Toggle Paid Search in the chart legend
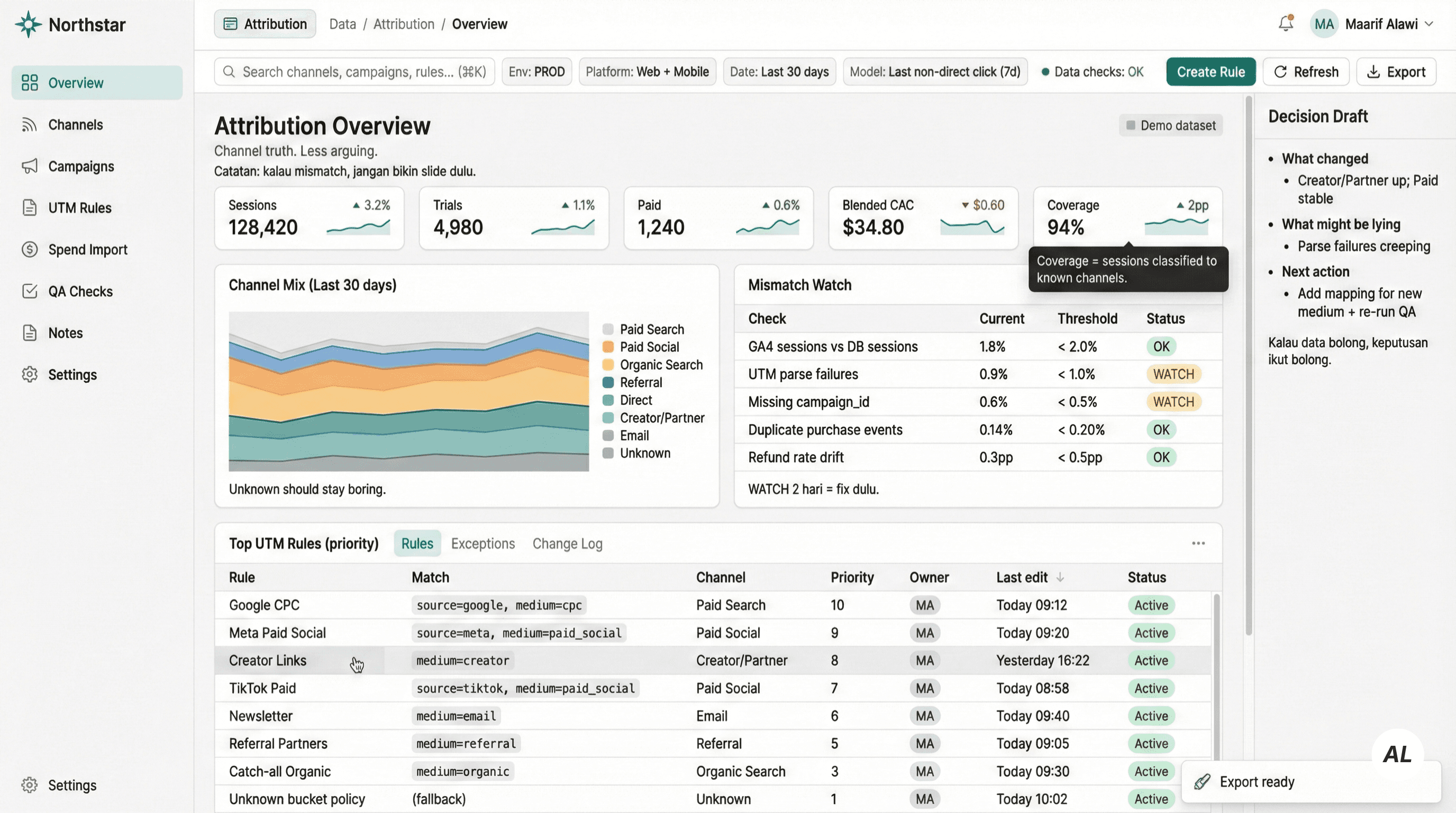Viewport: 1456px width, 813px height. coord(652,329)
